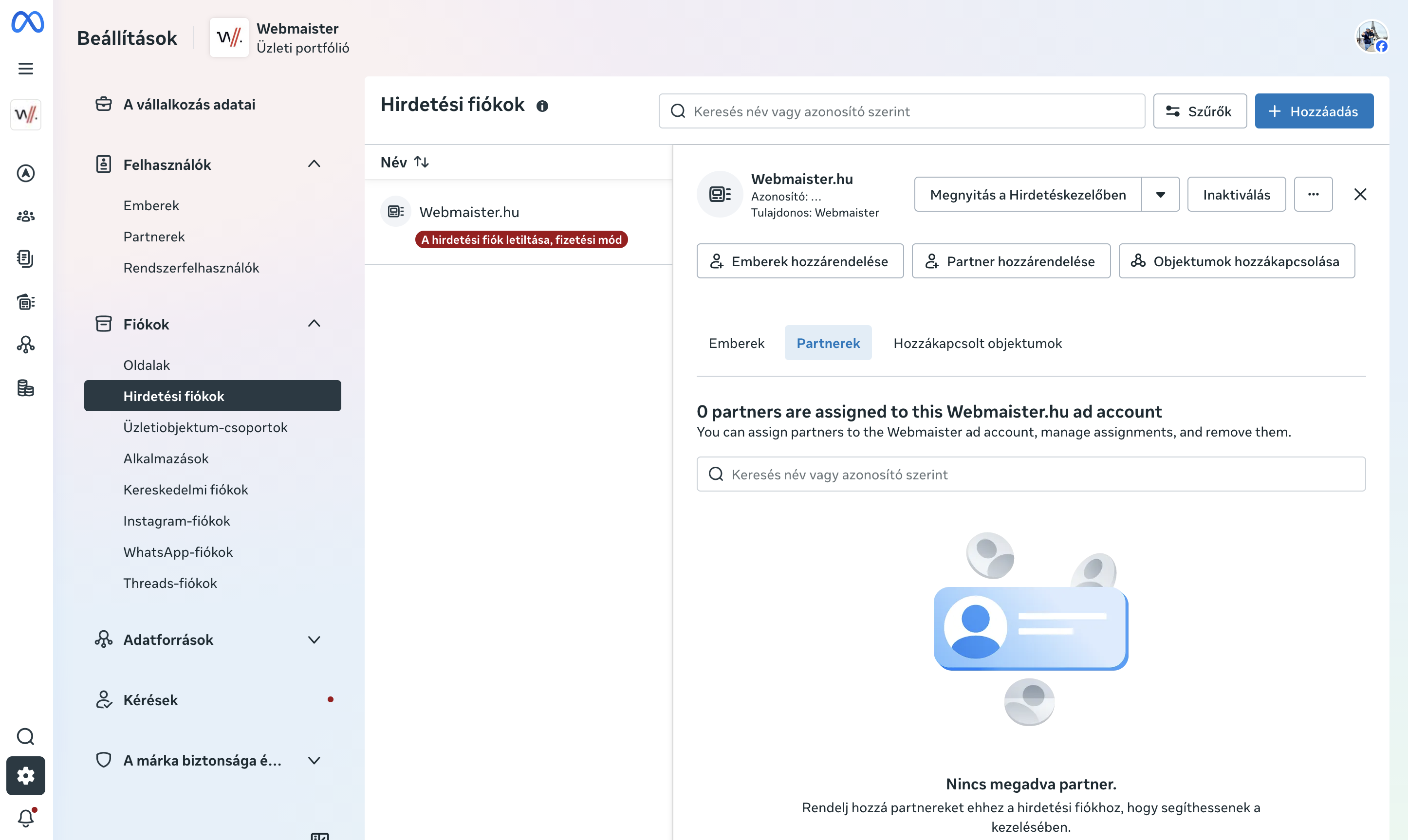Click the blue Hozzáadás button
Screen dimensions: 1408x840
[1314, 111]
